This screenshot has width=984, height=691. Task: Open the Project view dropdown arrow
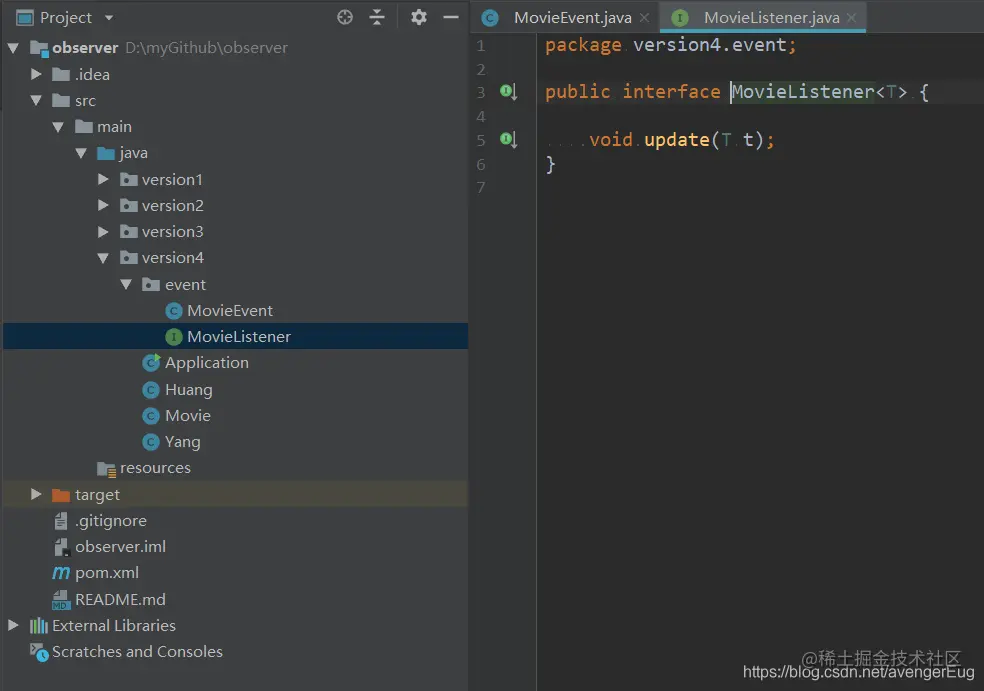point(109,18)
